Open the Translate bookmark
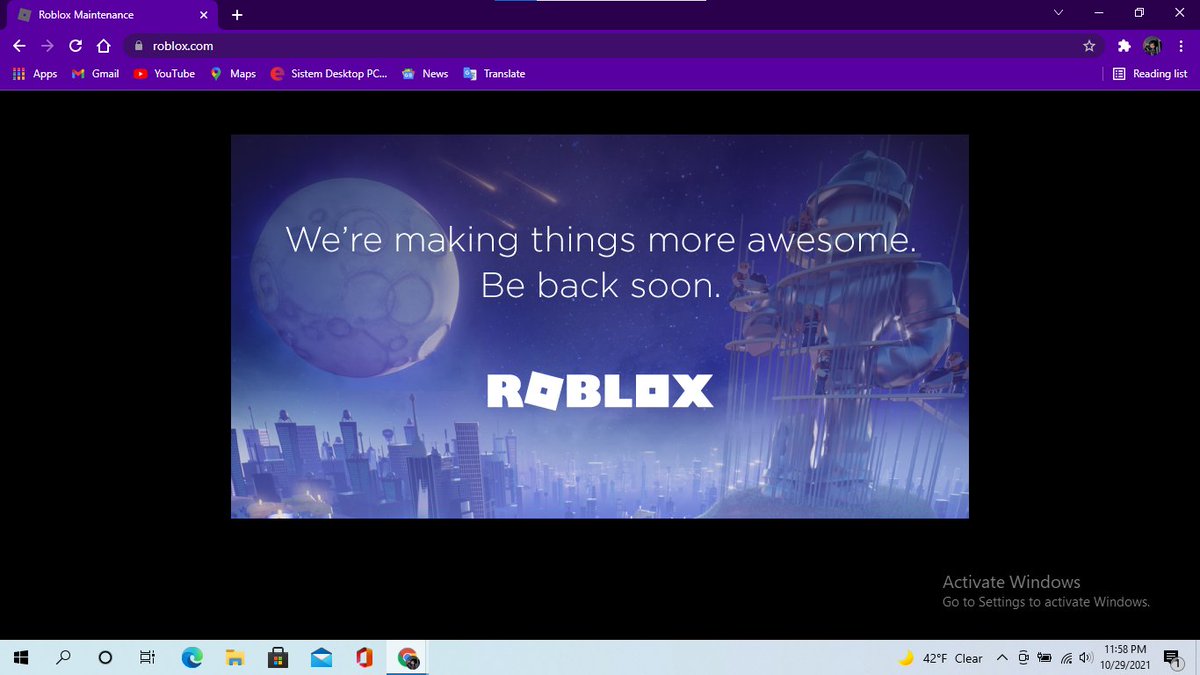The image size is (1200, 675). click(x=494, y=74)
